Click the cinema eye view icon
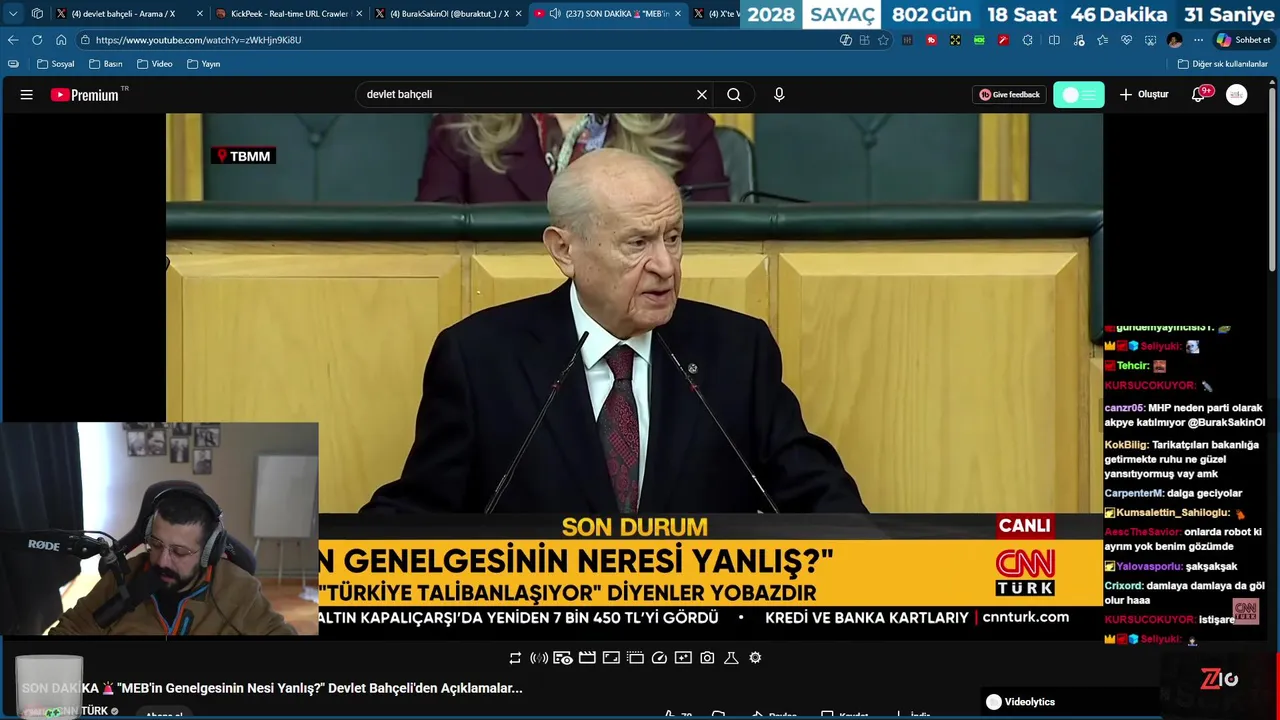This screenshot has height=720, width=1280. coord(563,658)
